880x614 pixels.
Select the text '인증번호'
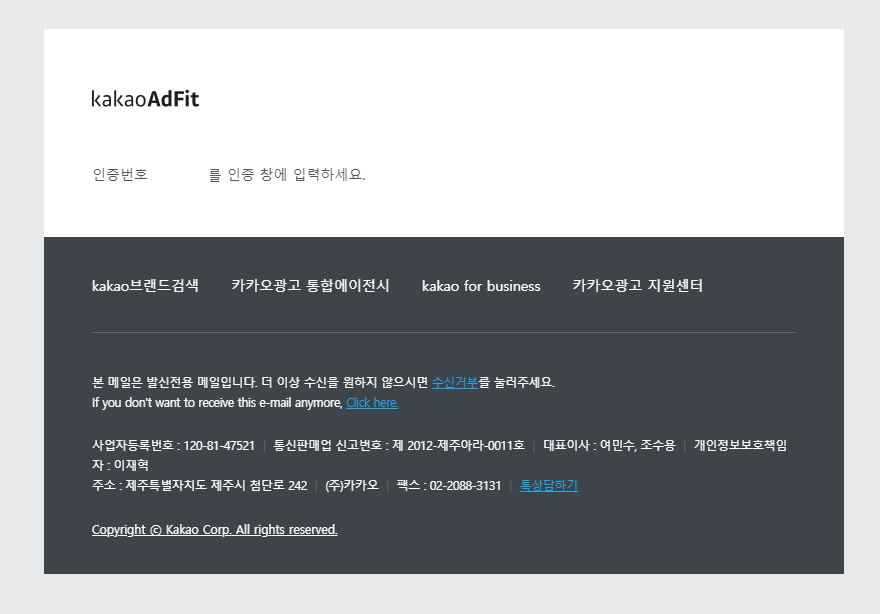[120, 175]
